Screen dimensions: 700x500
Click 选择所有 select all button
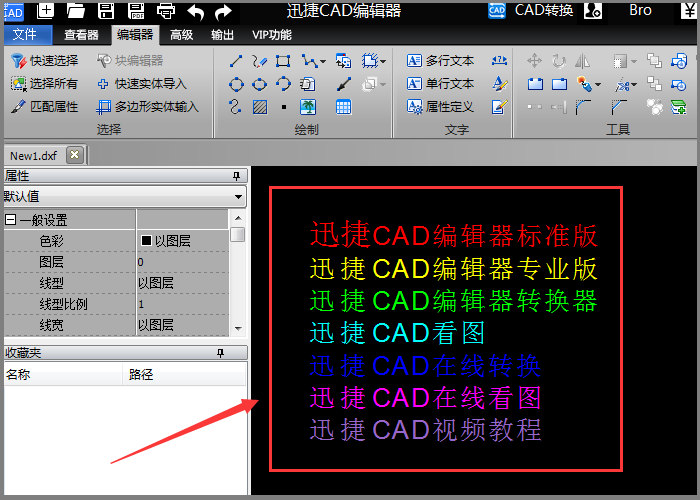coord(44,83)
